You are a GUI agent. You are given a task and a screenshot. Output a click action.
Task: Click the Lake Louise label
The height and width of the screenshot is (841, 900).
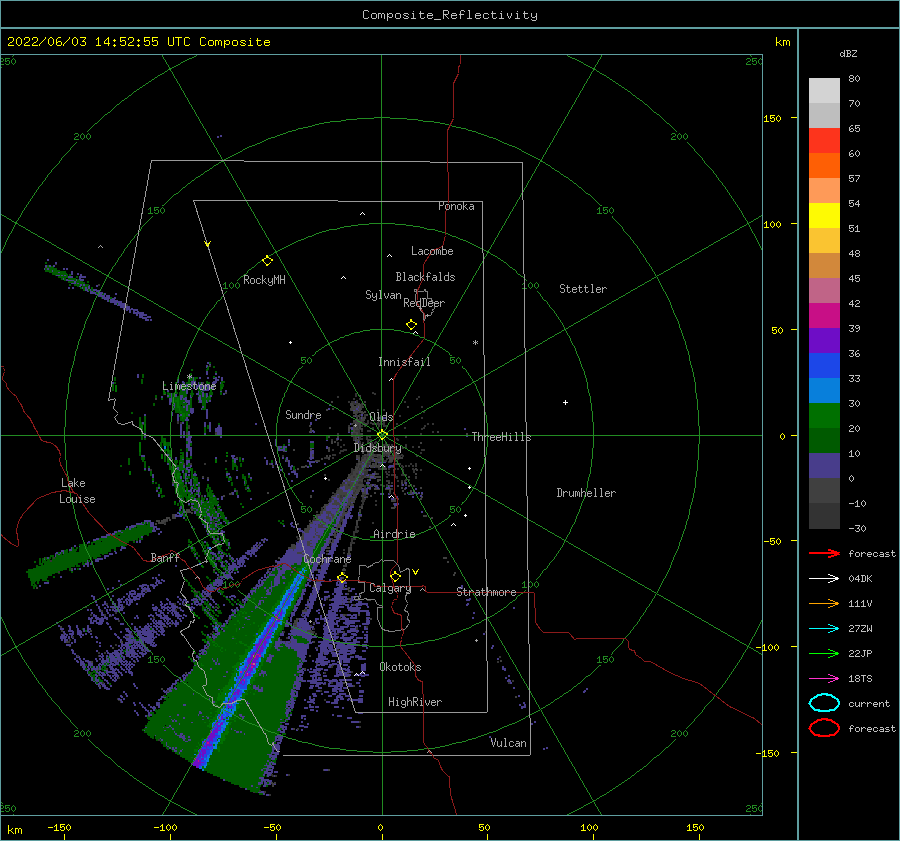[77, 491]
